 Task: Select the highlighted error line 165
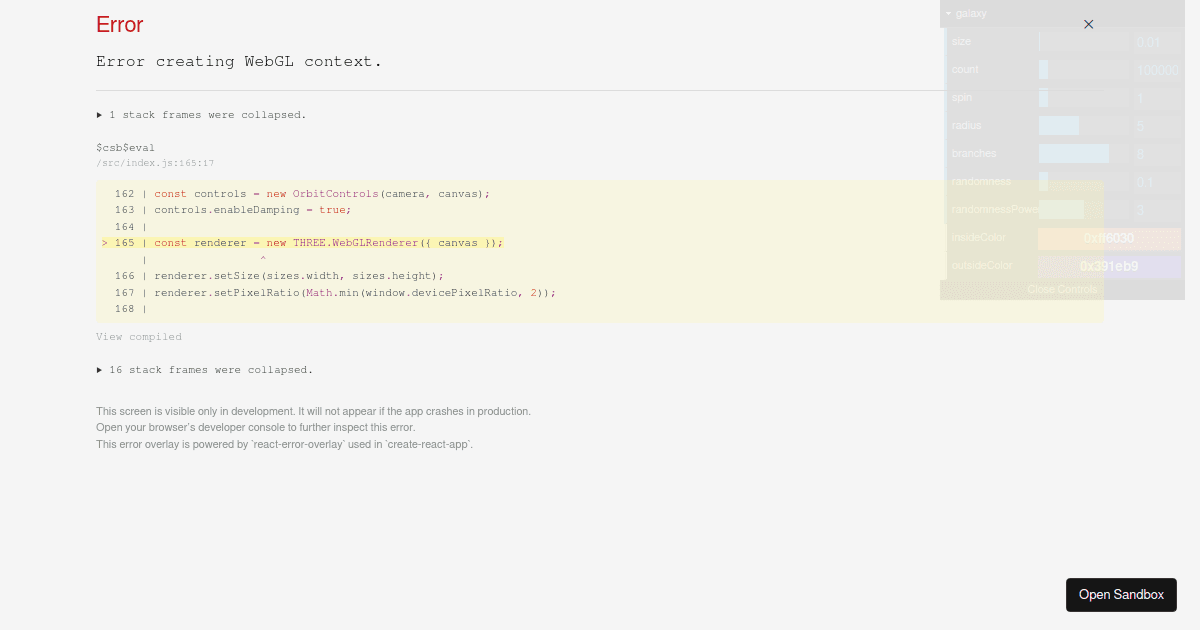pyautogui.click(x=300, y=242)
